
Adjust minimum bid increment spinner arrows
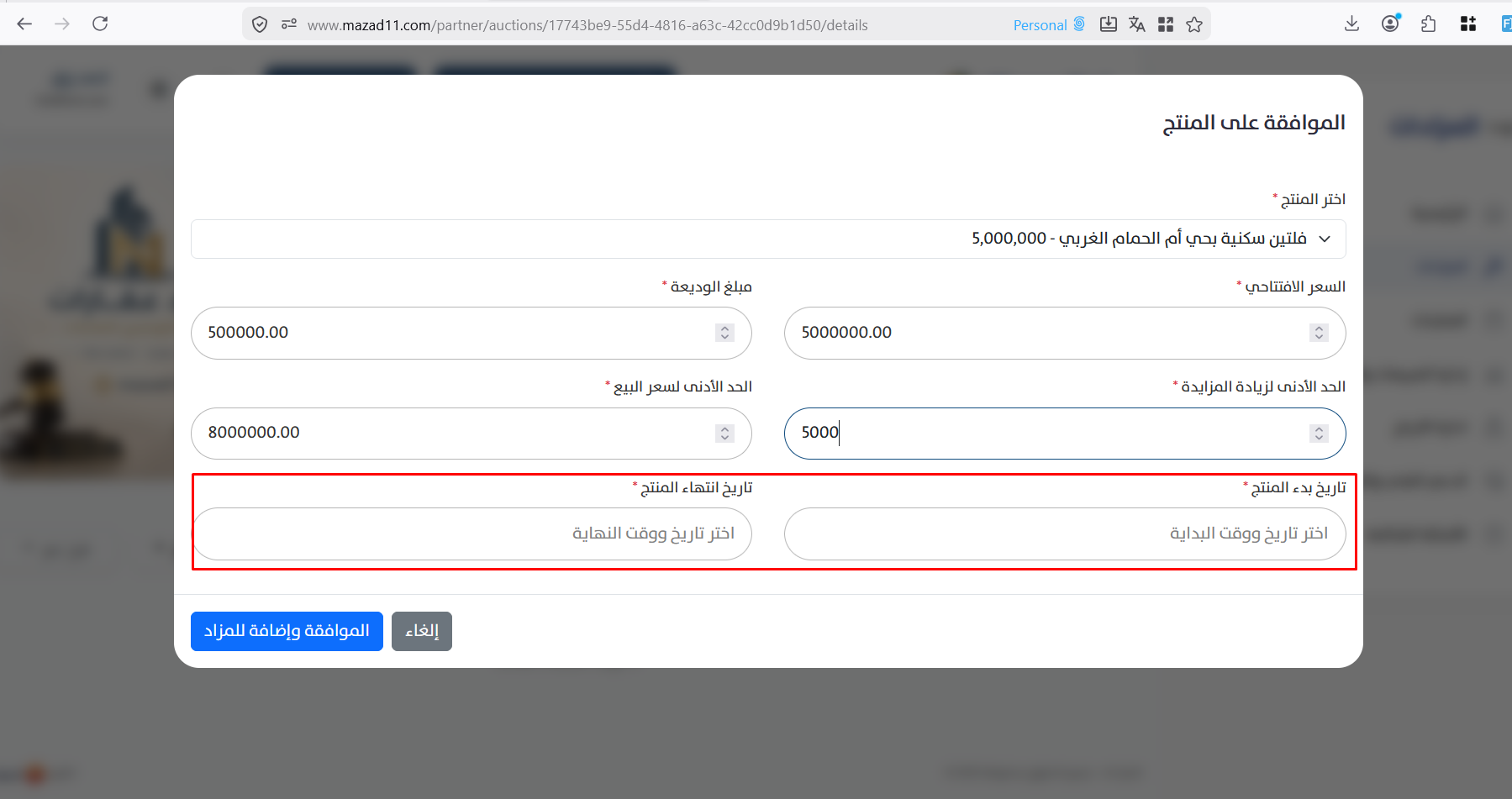(x=1319, y=434)
